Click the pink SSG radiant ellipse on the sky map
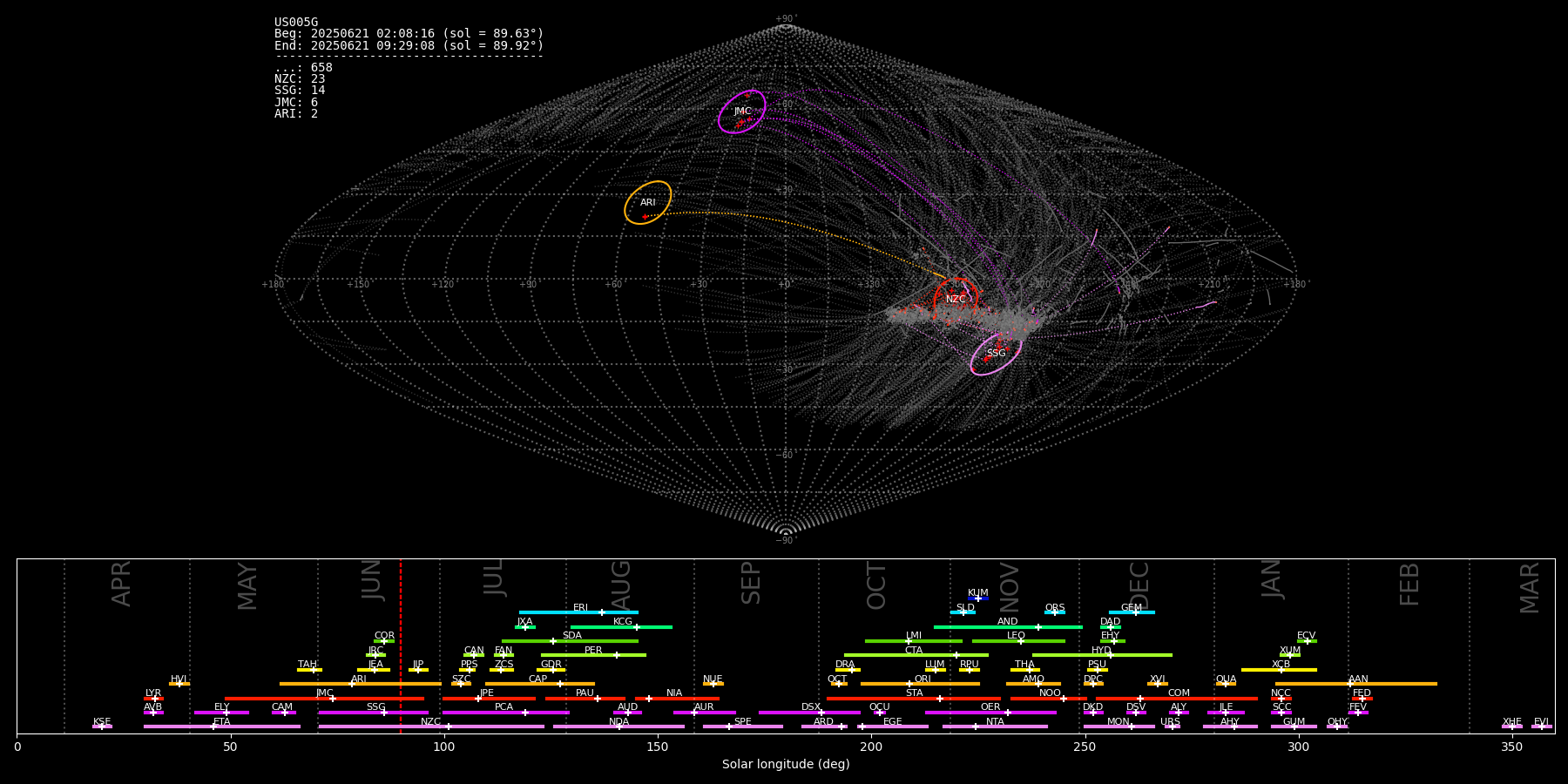The width and height of the screenshot is (1568, 784). click(x=996, y=354)
